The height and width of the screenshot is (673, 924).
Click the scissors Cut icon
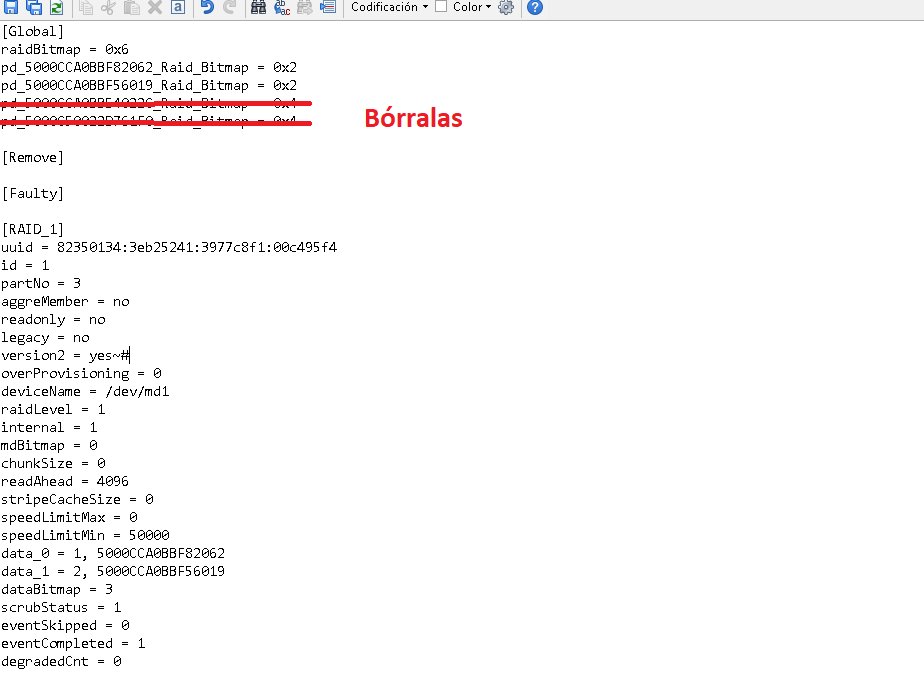click(108, 7)
